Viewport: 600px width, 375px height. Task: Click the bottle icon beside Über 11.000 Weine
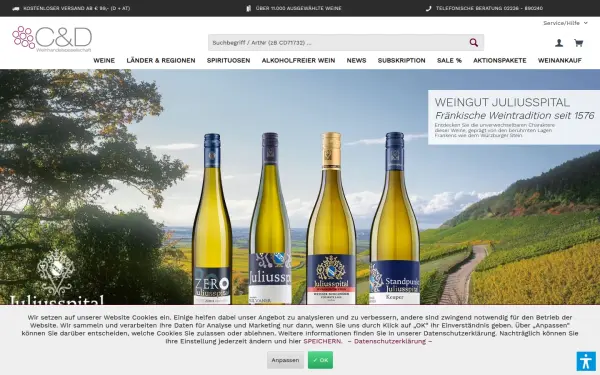click(x=249, y=8)
